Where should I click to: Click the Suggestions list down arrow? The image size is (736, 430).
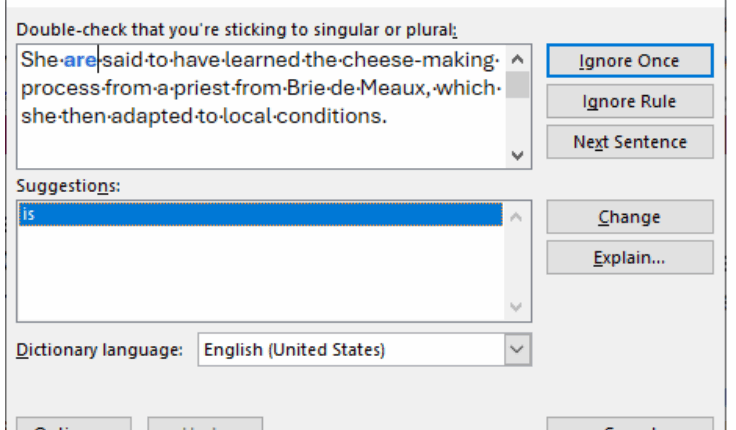[516, 307]
